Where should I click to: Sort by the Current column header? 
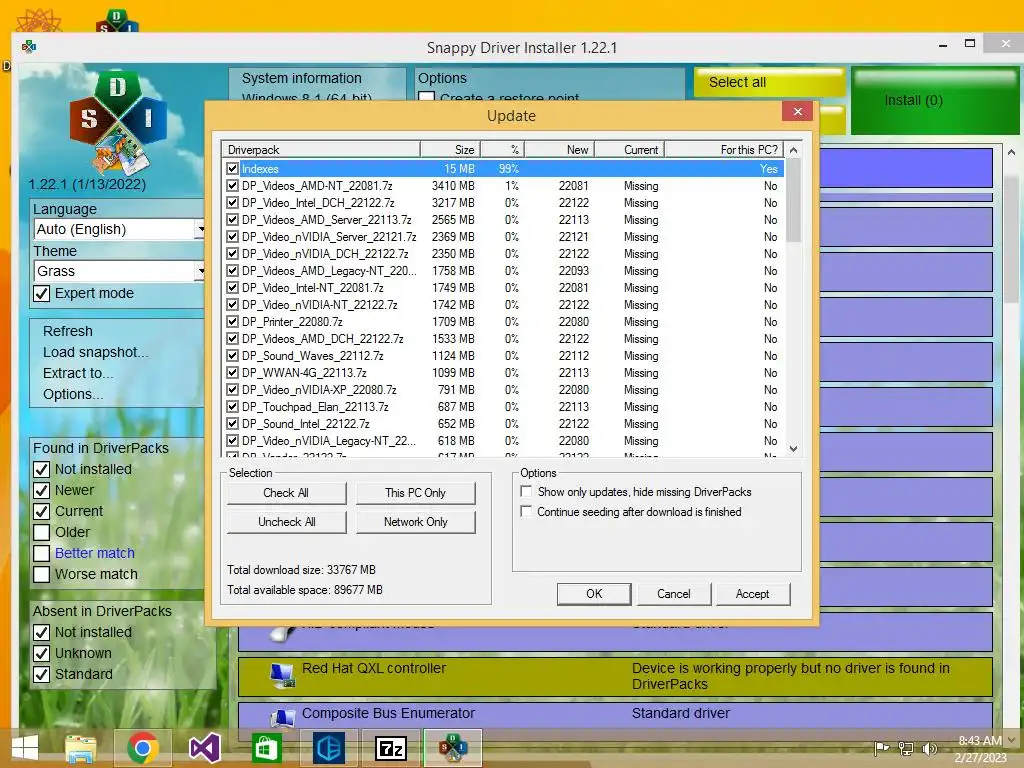(630, 150)
